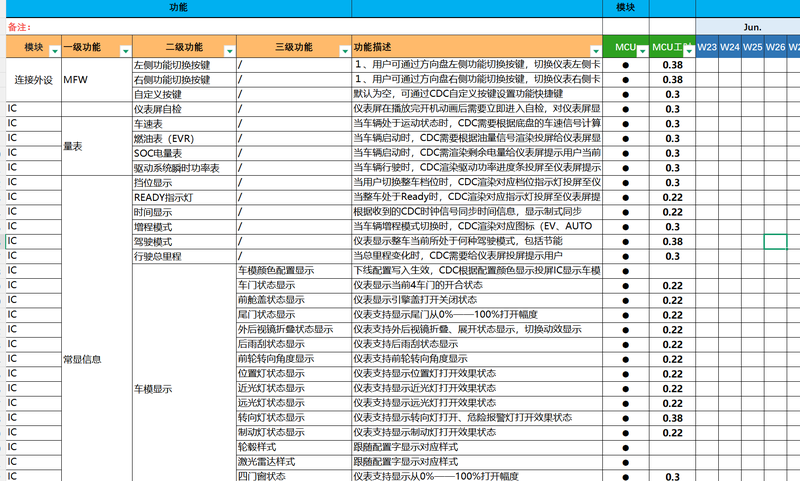Select the 备注: note cell
The height and width of the screenshot is (481, 800).
tap(304, 27)
